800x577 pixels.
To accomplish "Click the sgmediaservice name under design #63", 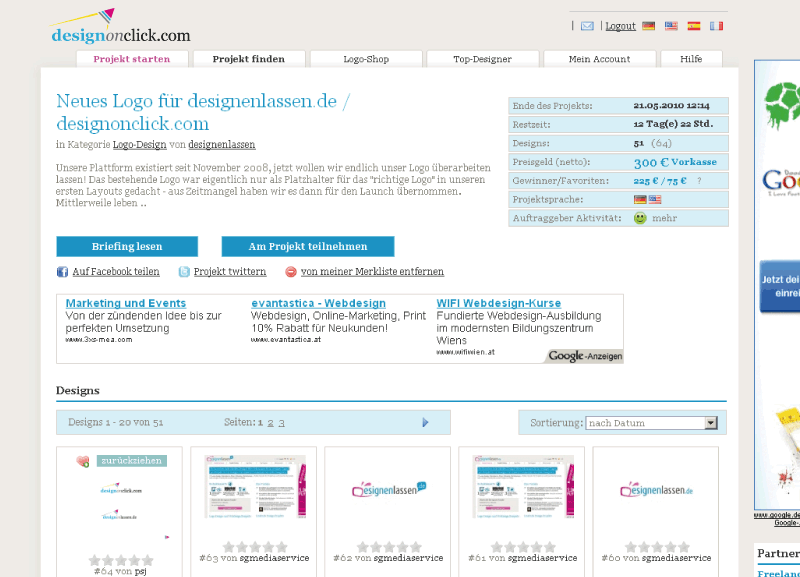I will (274, 558).
